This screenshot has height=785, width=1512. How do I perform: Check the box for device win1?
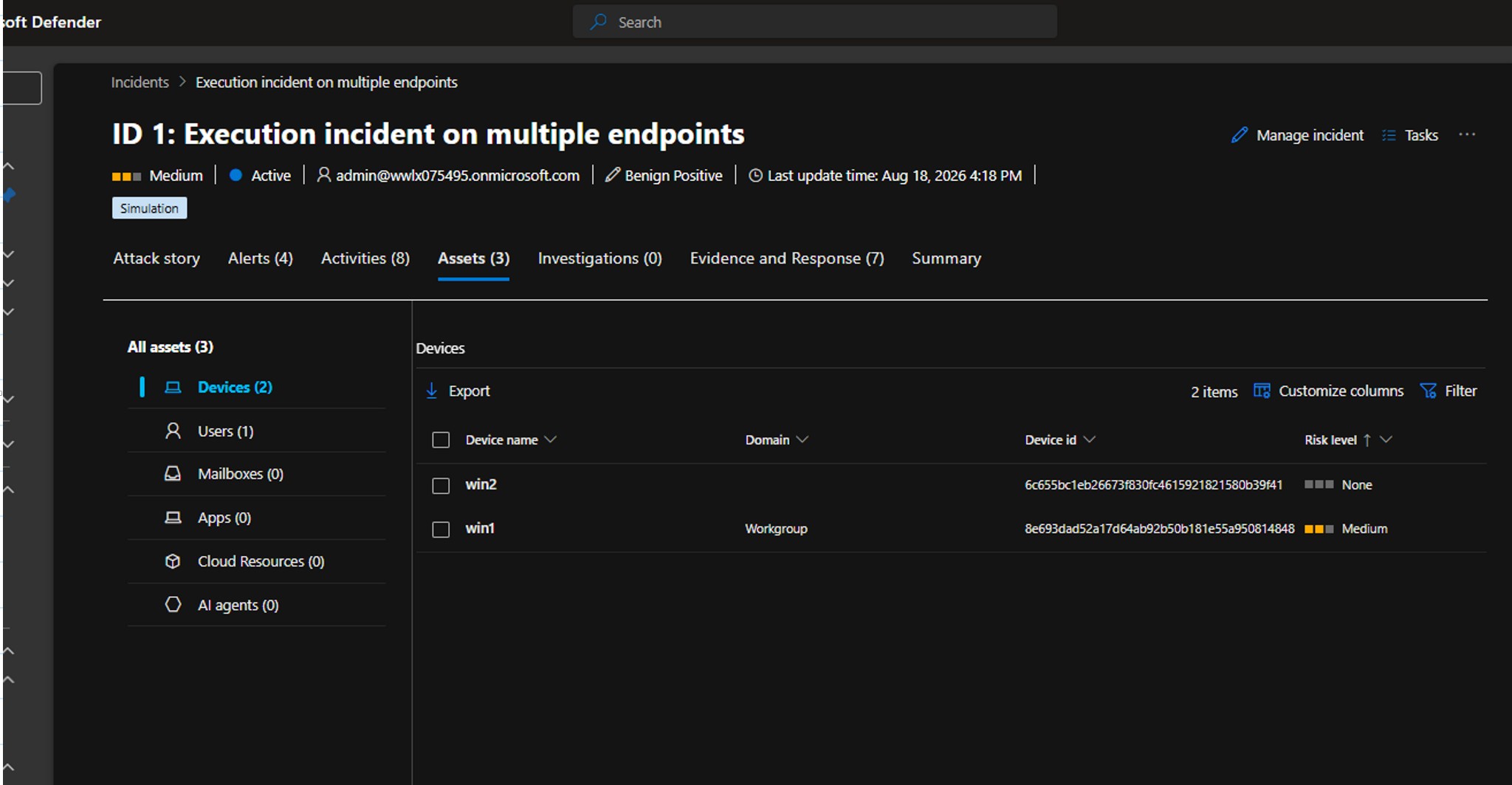click(441, 529)
